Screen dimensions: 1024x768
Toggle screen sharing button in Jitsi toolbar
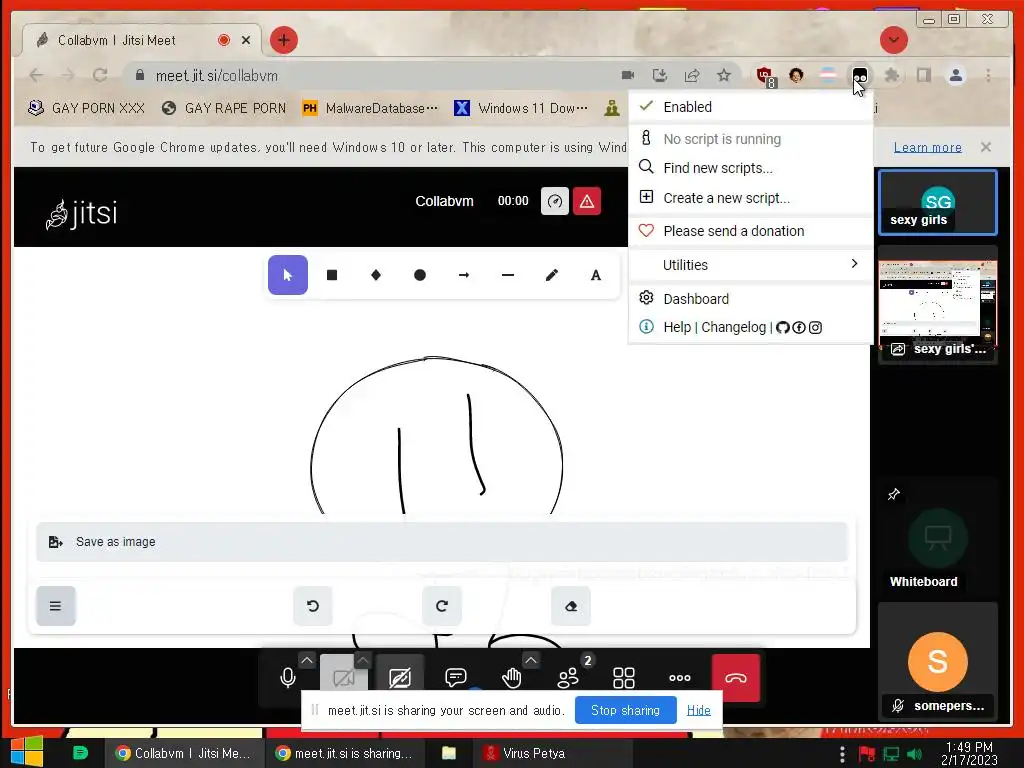pyautogui.click(x=400, y=678)
